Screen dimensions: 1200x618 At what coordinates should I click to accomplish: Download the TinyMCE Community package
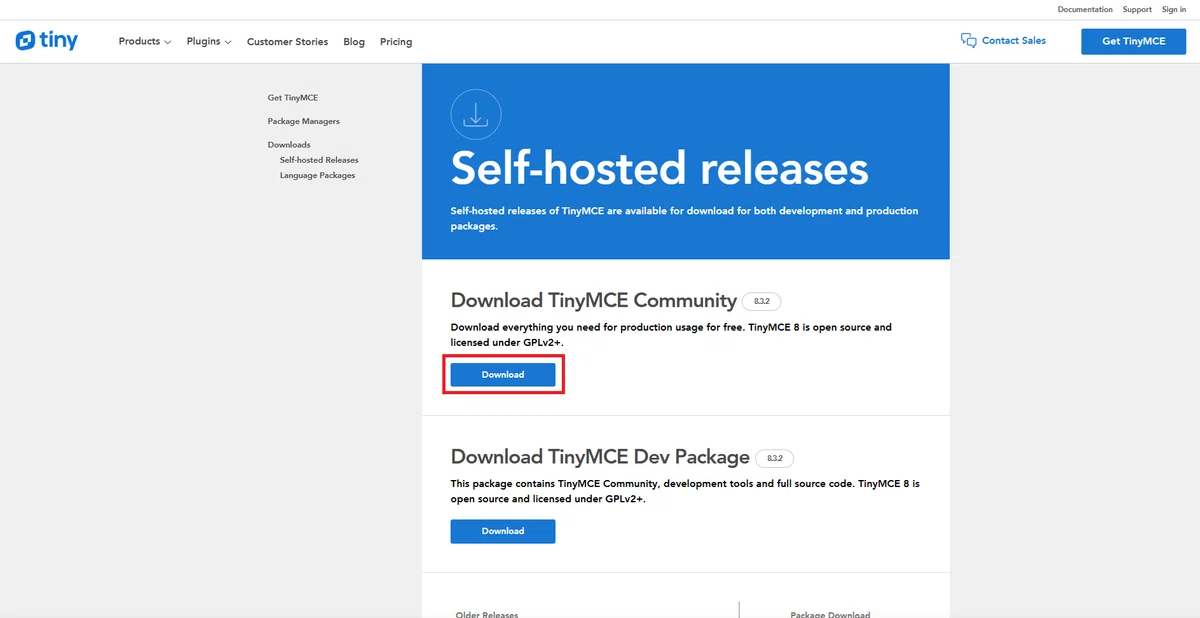503,374
